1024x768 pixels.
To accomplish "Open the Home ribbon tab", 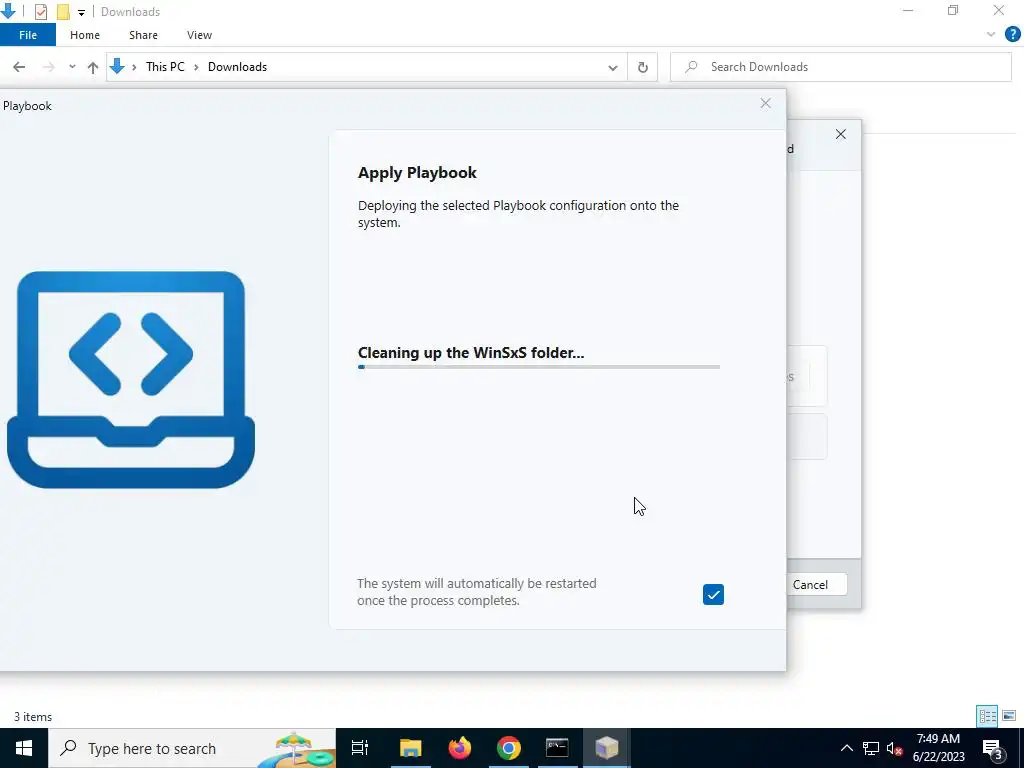I will 85,35.
